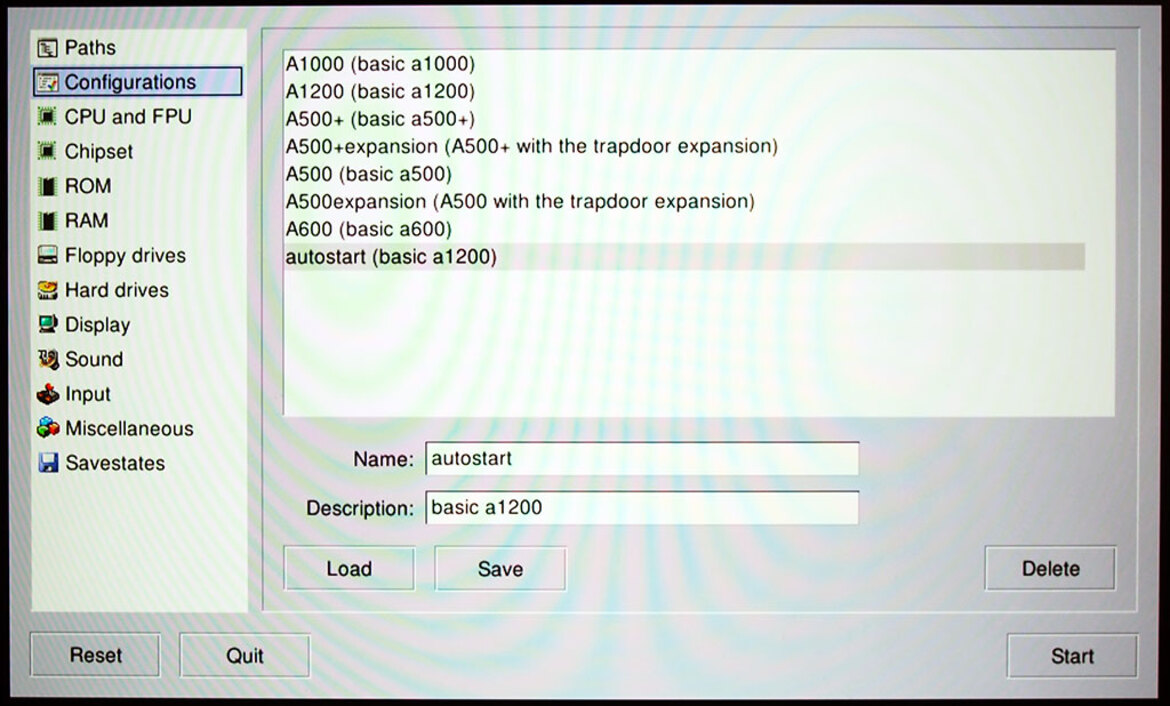This screenshot has height=706, width=1170.
Task: Open the Sound settings icon
Action: click(x=48, y=359)
